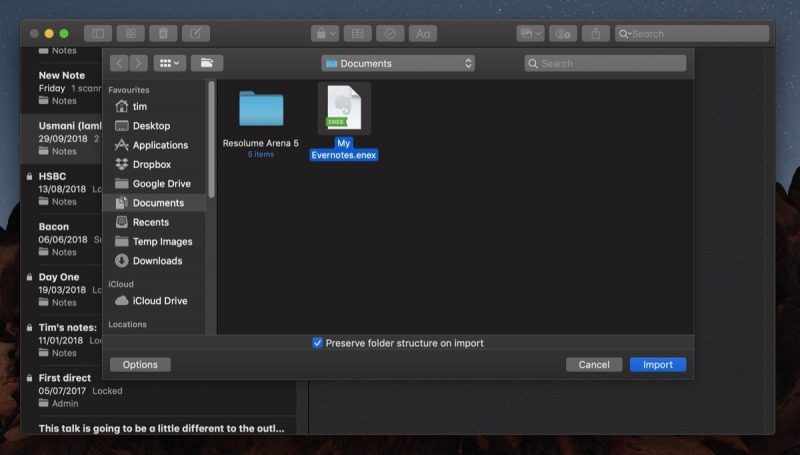Image resolution: width=800 pixels, height=455 pixels.
Task: Uncheck Preserve folder structure on import
Action: (x=317, y=343)
